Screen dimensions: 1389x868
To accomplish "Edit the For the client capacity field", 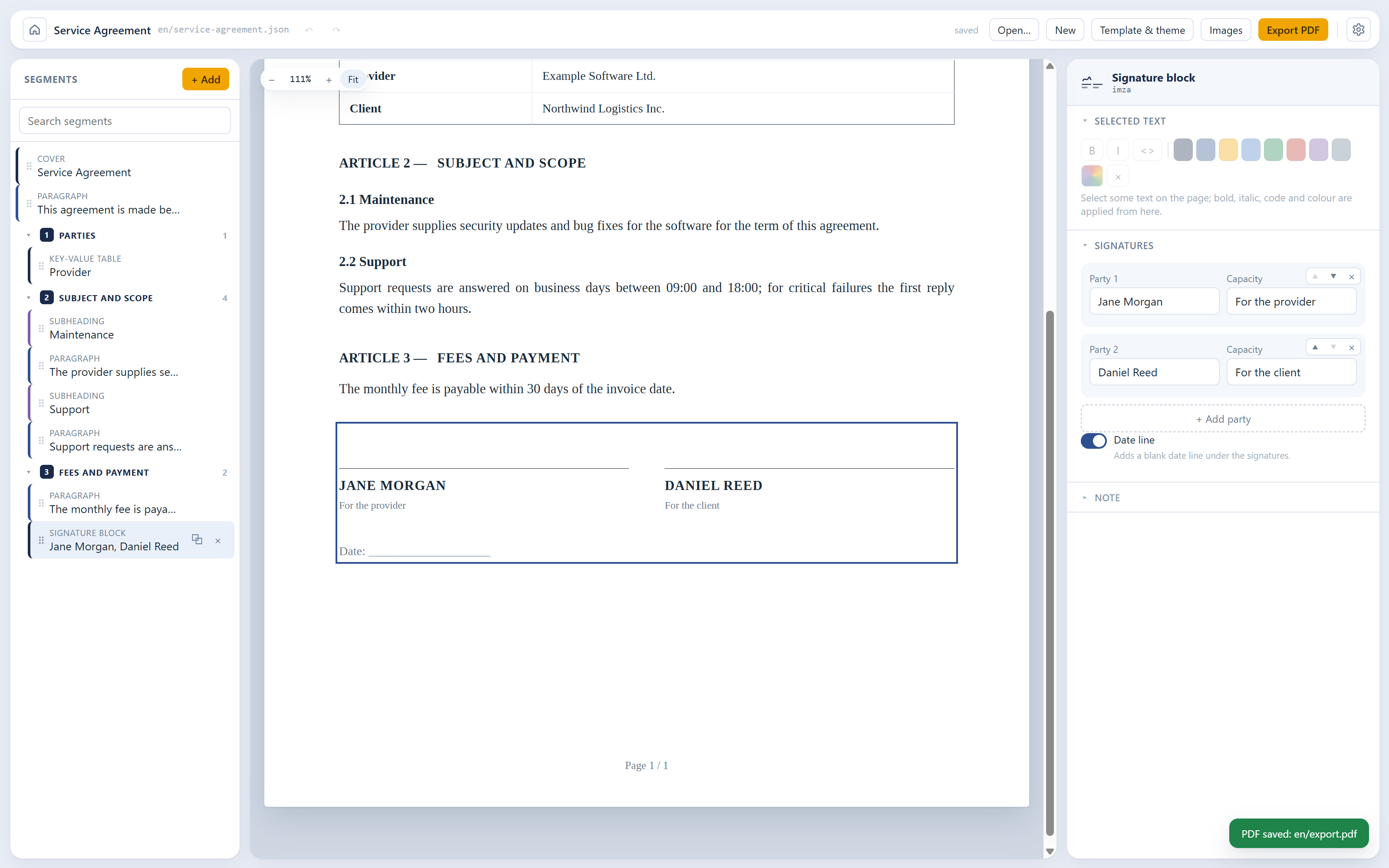I will coord(1291,372).
